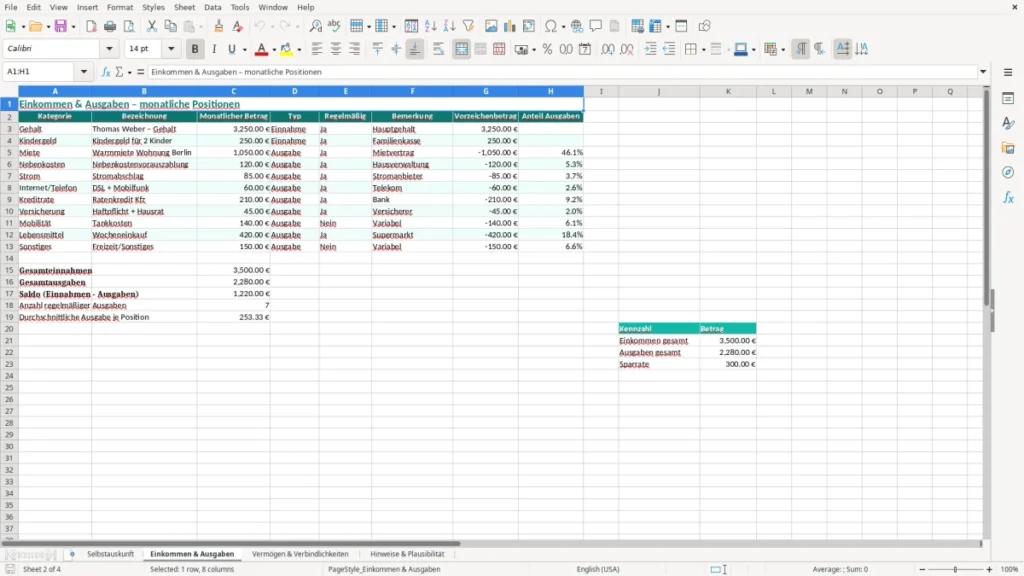Format the cells as date (calendar icon)
Image resolution: width=1024 pixels, height=576 pixels.
coord(585,49)
